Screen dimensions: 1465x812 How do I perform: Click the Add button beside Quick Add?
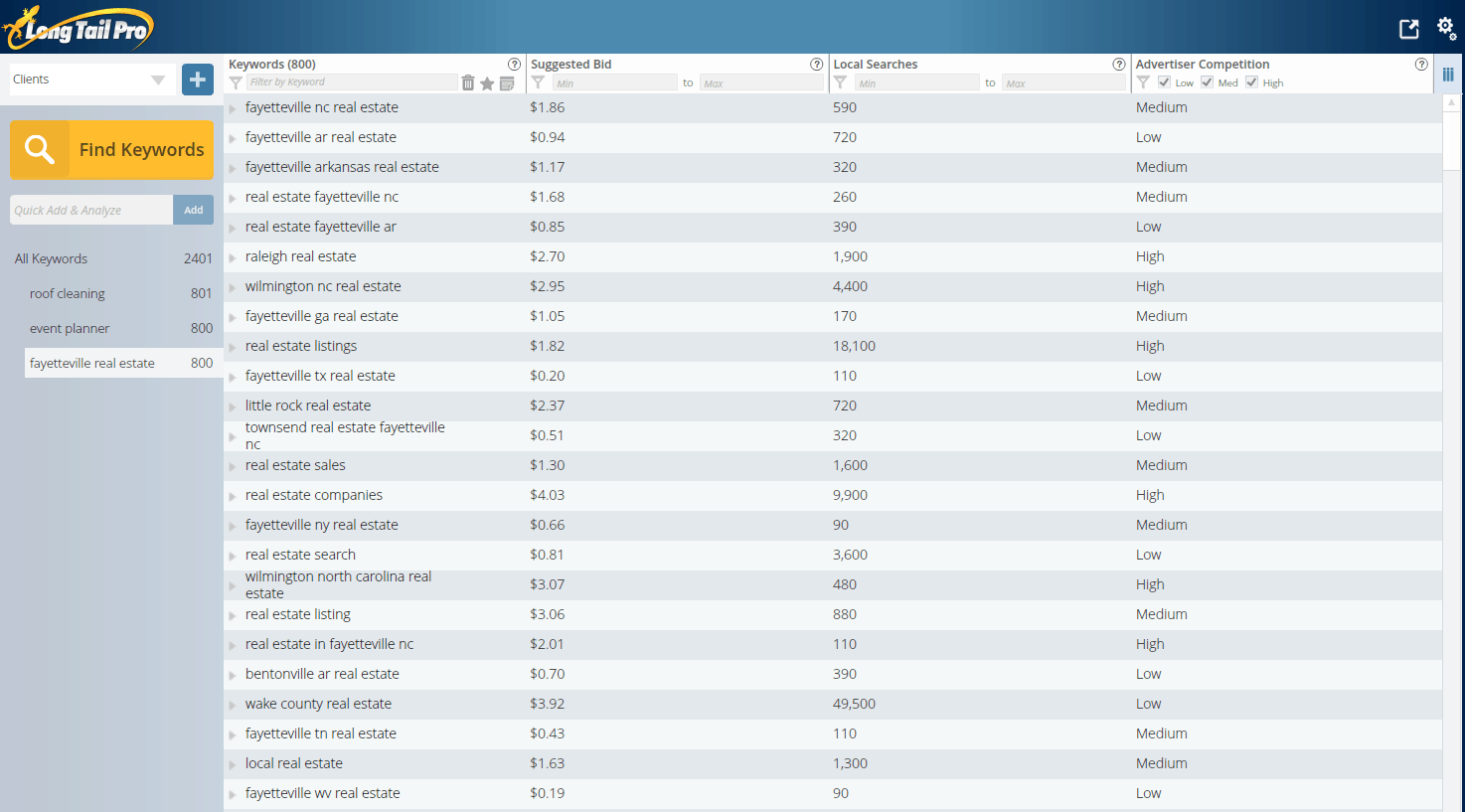tap(193, 210)
